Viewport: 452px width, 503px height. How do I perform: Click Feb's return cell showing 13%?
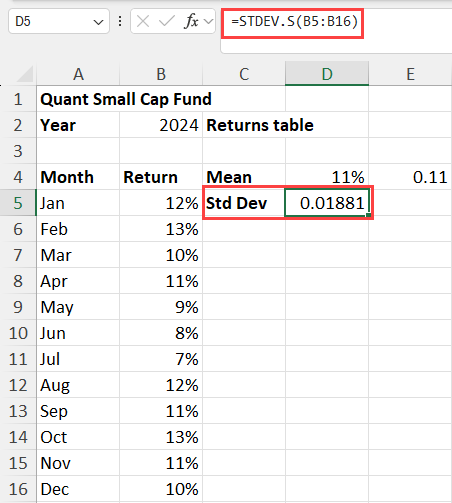pyautogui.click(x=161, y=229)
